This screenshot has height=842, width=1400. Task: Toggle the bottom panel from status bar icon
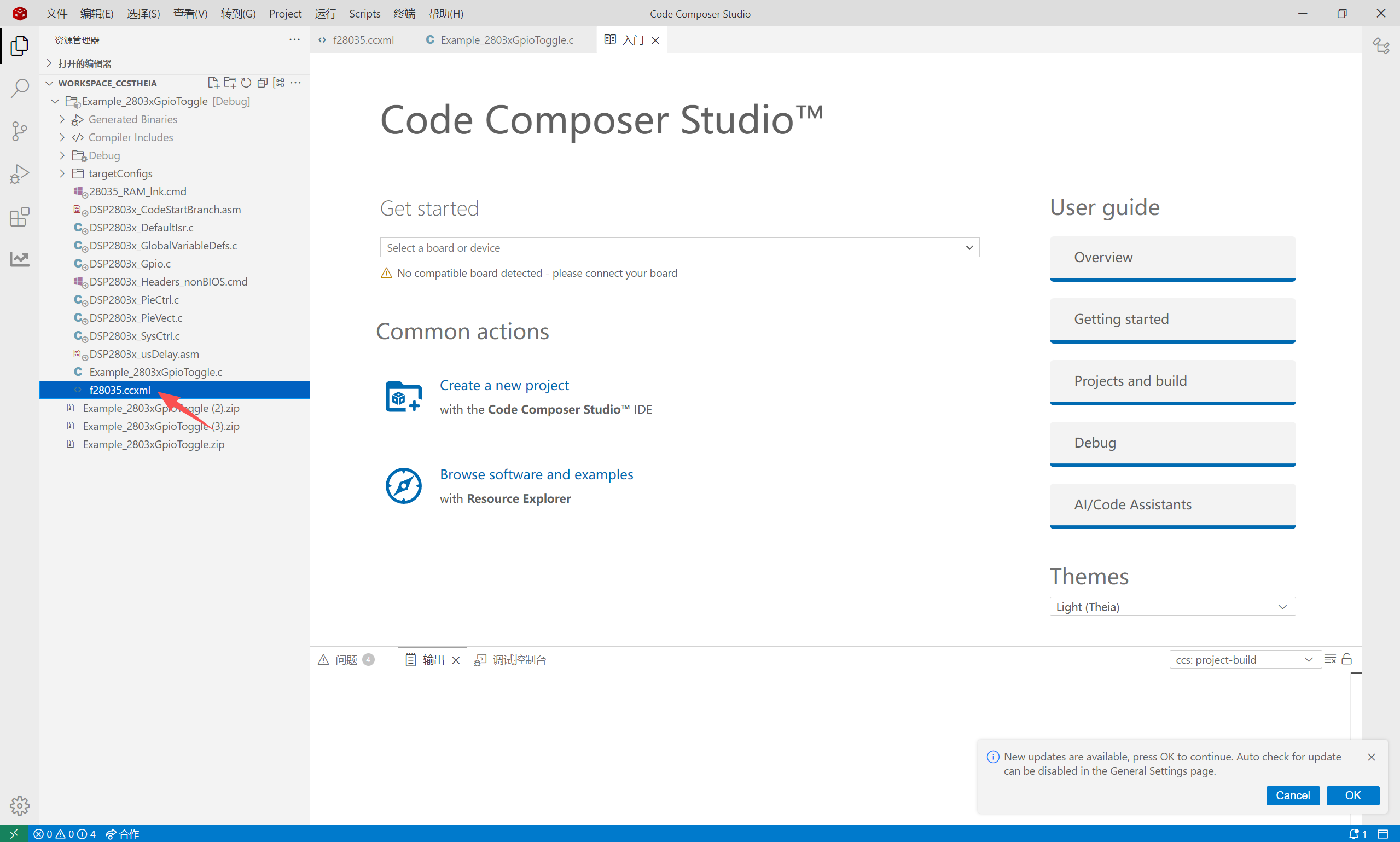(x=1383, y=833)
